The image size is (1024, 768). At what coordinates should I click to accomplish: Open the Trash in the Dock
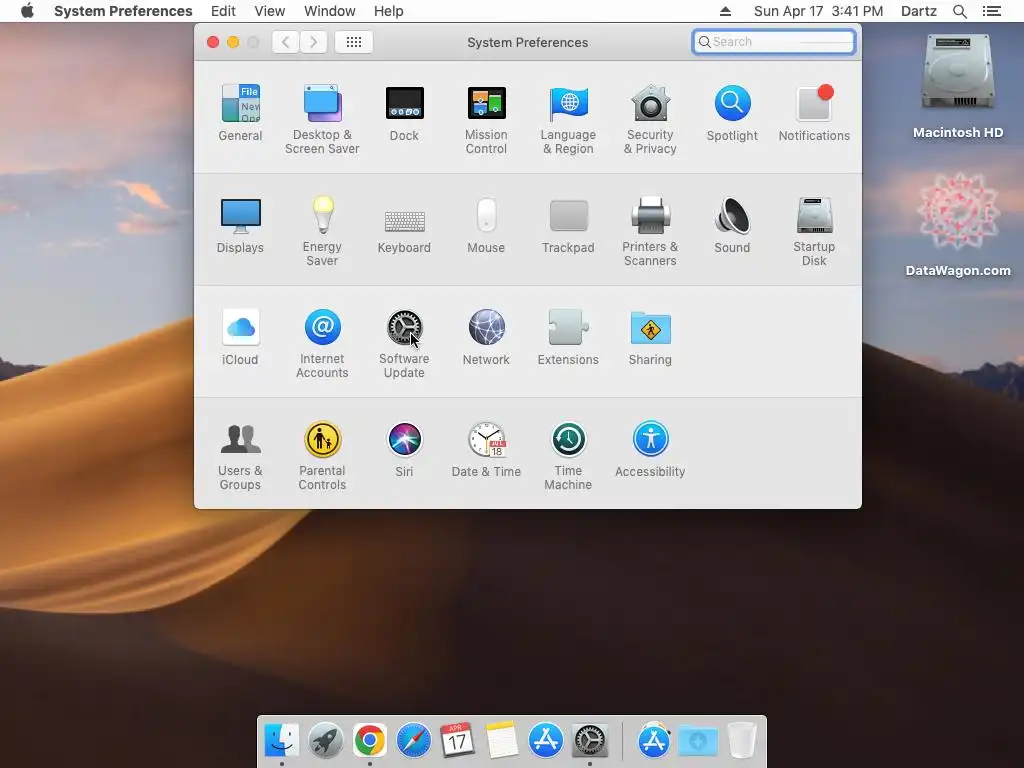[x=742, y=740]
